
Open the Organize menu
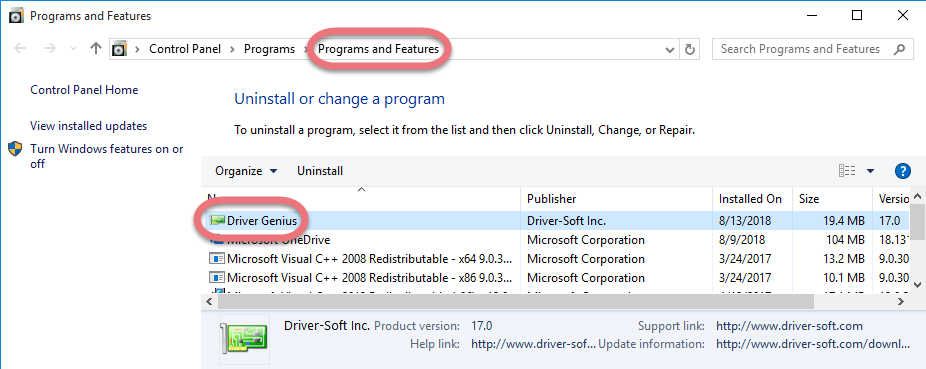click(246, 171)
